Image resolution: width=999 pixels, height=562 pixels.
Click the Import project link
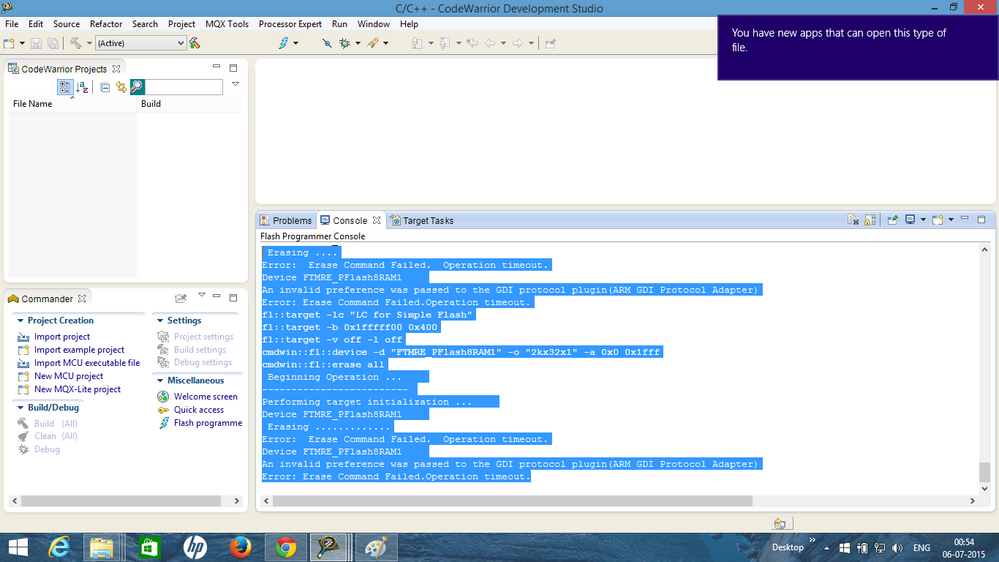point(62,337)
